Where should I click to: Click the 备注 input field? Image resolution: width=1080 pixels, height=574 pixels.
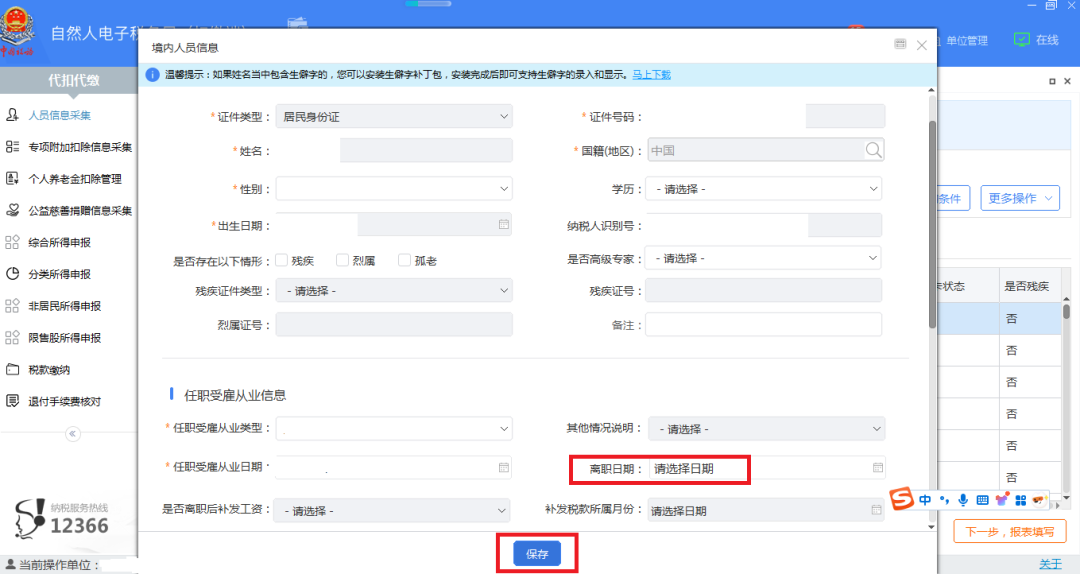(764, 325)
